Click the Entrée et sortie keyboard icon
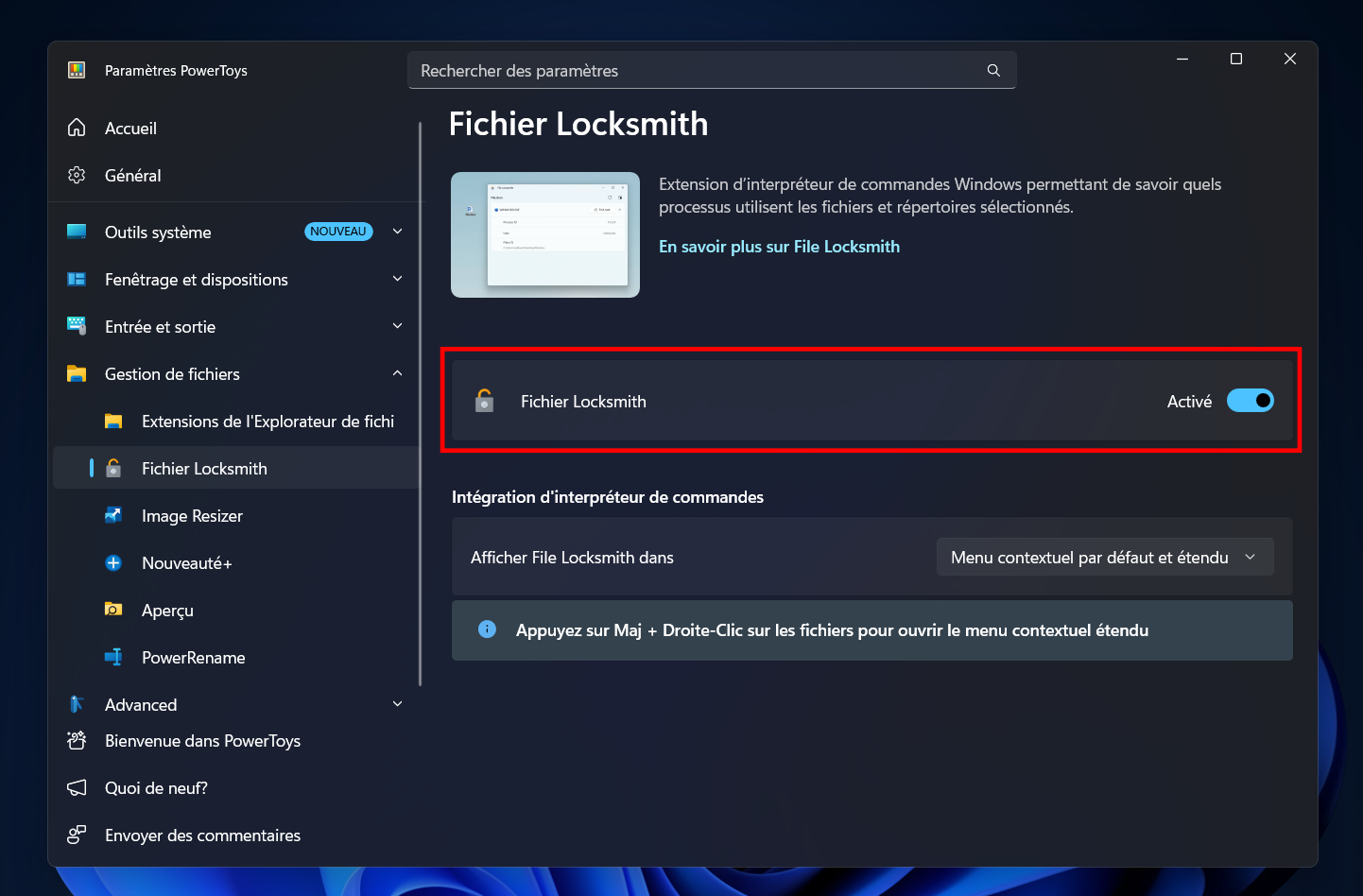The height and width of the screenshot is (896, 1363). (77, 326)
